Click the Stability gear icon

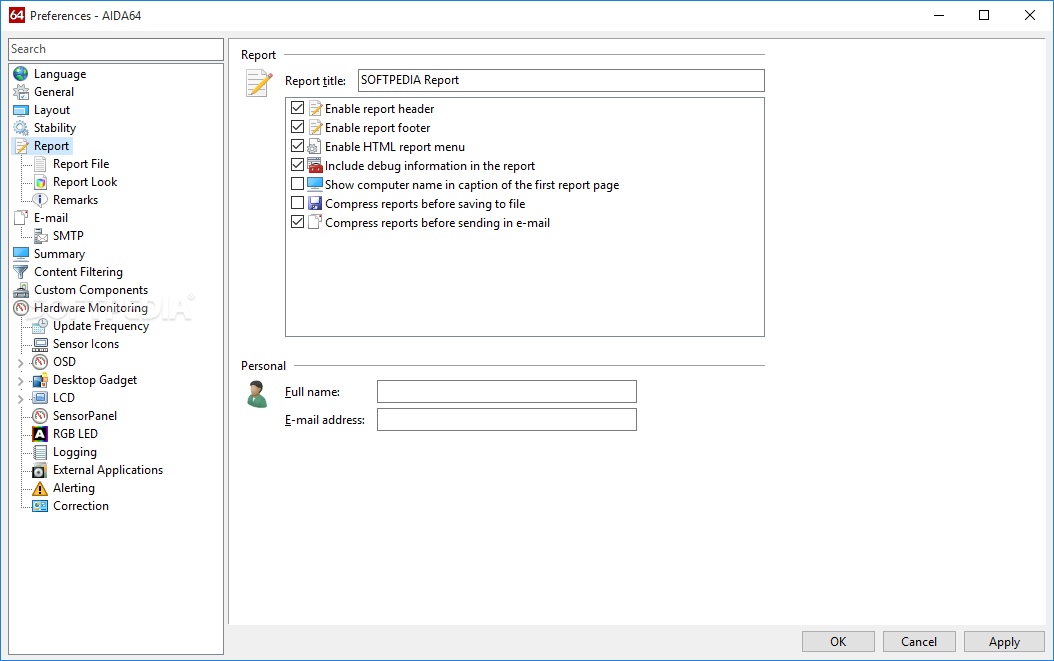tap(21, 128)
